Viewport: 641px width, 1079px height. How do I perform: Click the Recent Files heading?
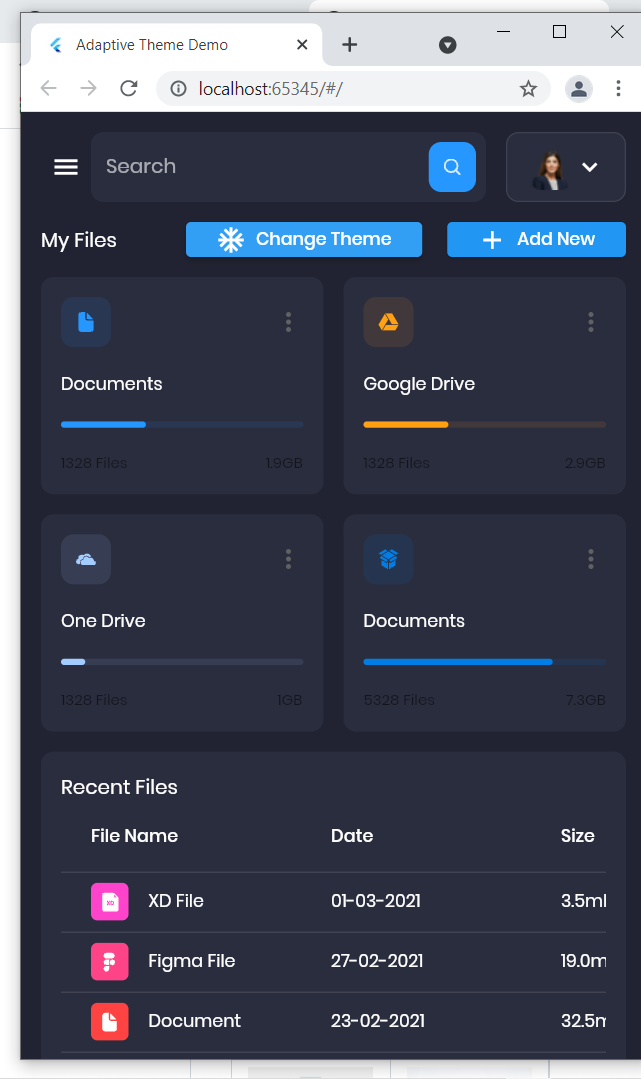point(119,787)
